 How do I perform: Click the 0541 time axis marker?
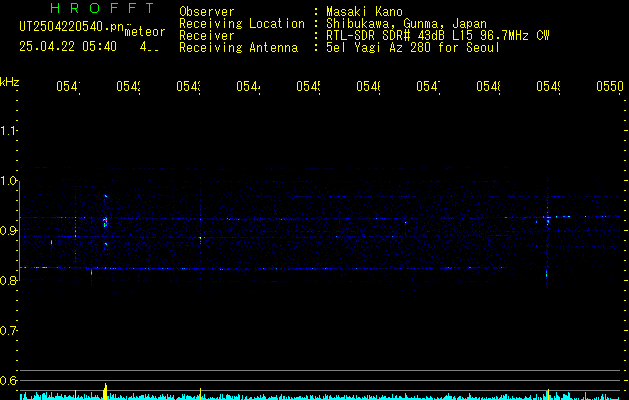click(68, 86)
